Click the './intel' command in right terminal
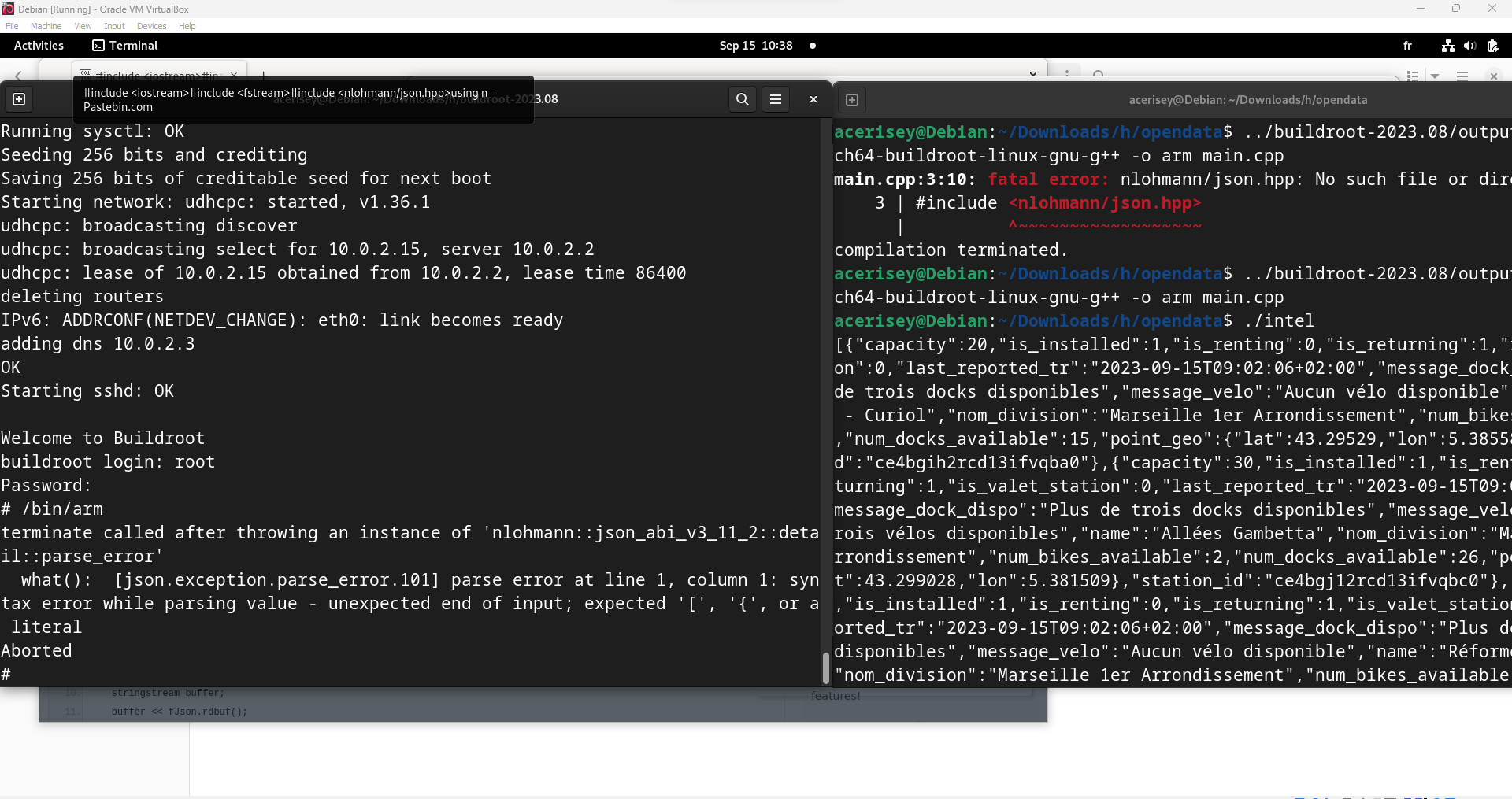This screenshot has height=799, width=1512. click(1280, 321)
